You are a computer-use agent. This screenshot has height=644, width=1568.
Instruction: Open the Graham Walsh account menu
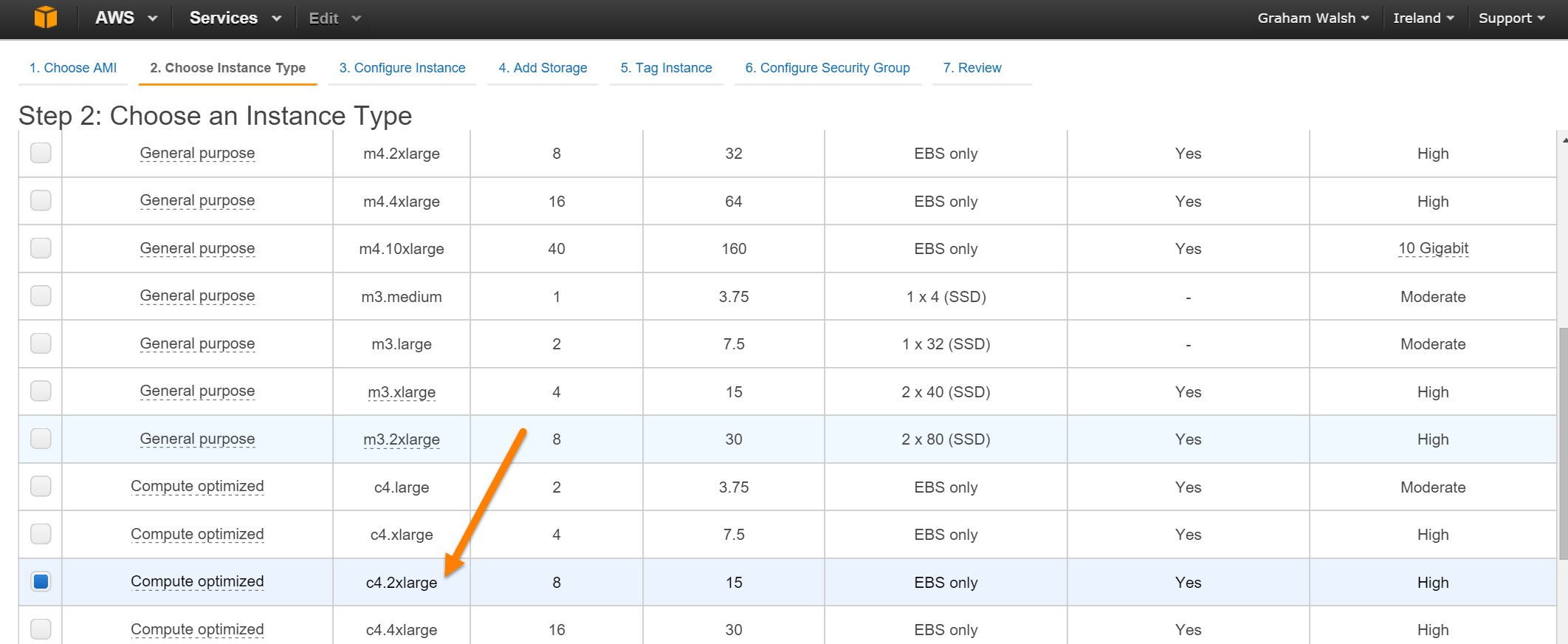click(1313, 18)
